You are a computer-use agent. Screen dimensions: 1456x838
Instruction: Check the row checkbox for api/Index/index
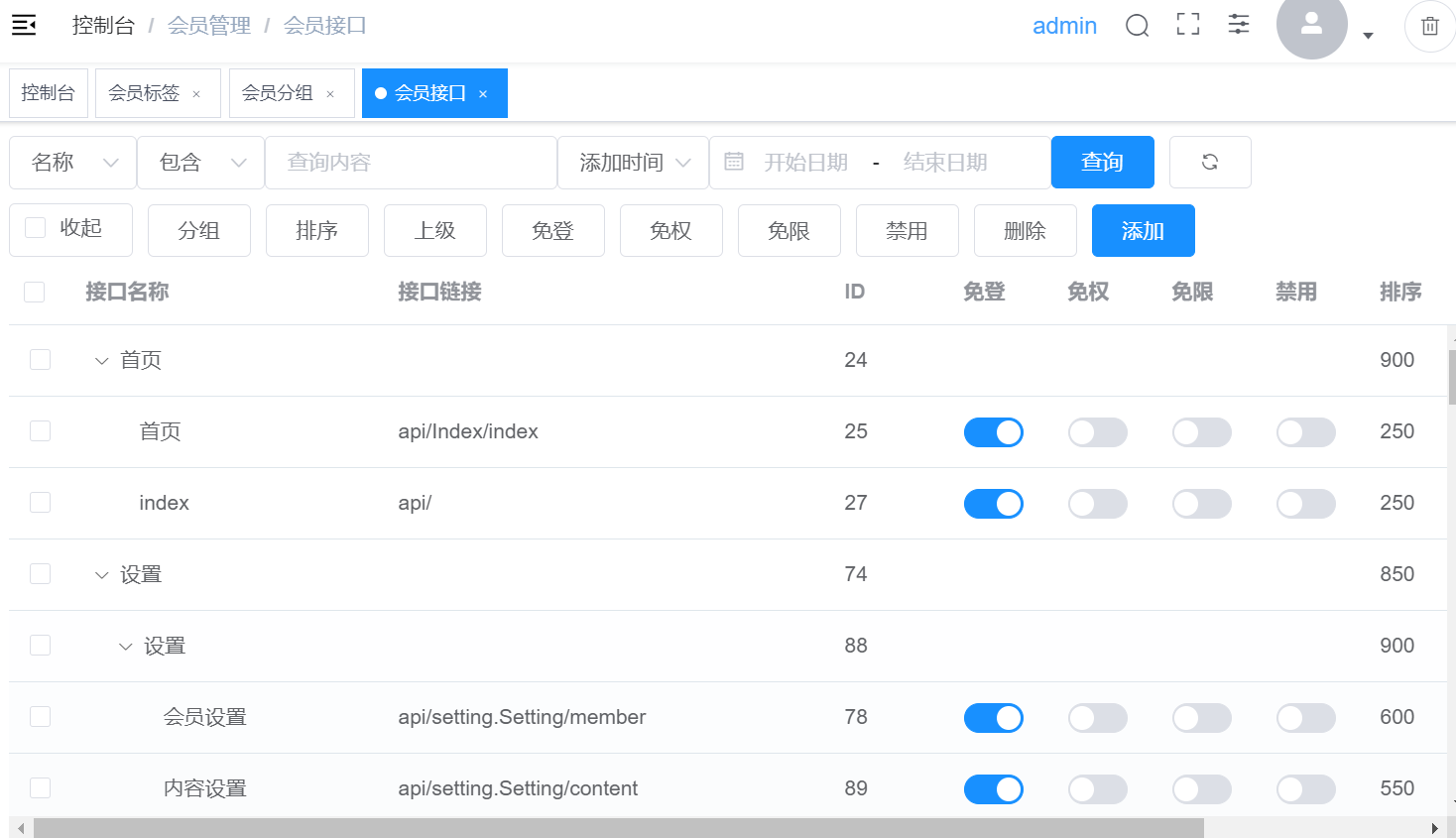(x=40, y=430)
